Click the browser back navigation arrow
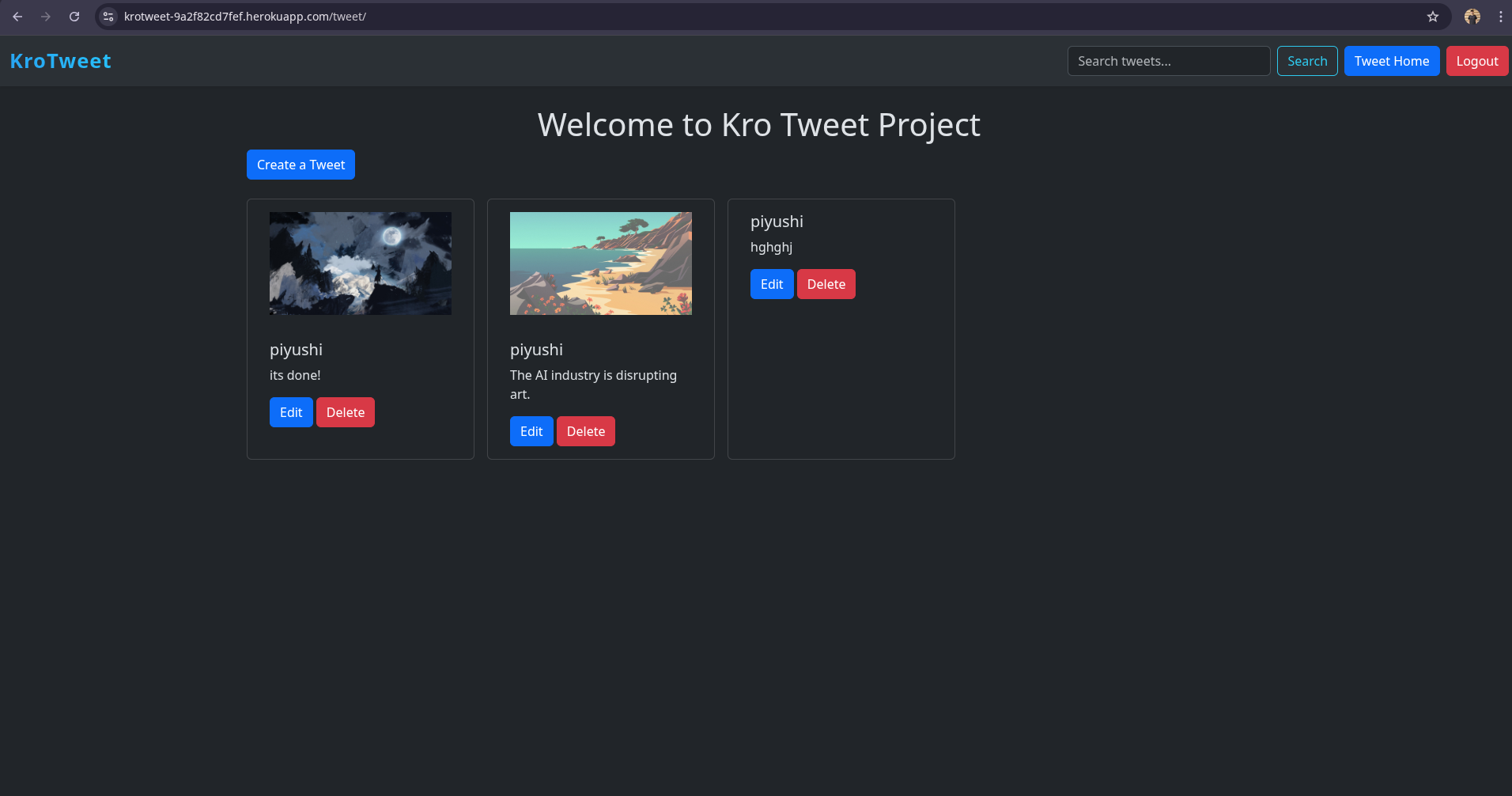The height and width of the screenshot is (796, 1512). (x=17, y=16)
